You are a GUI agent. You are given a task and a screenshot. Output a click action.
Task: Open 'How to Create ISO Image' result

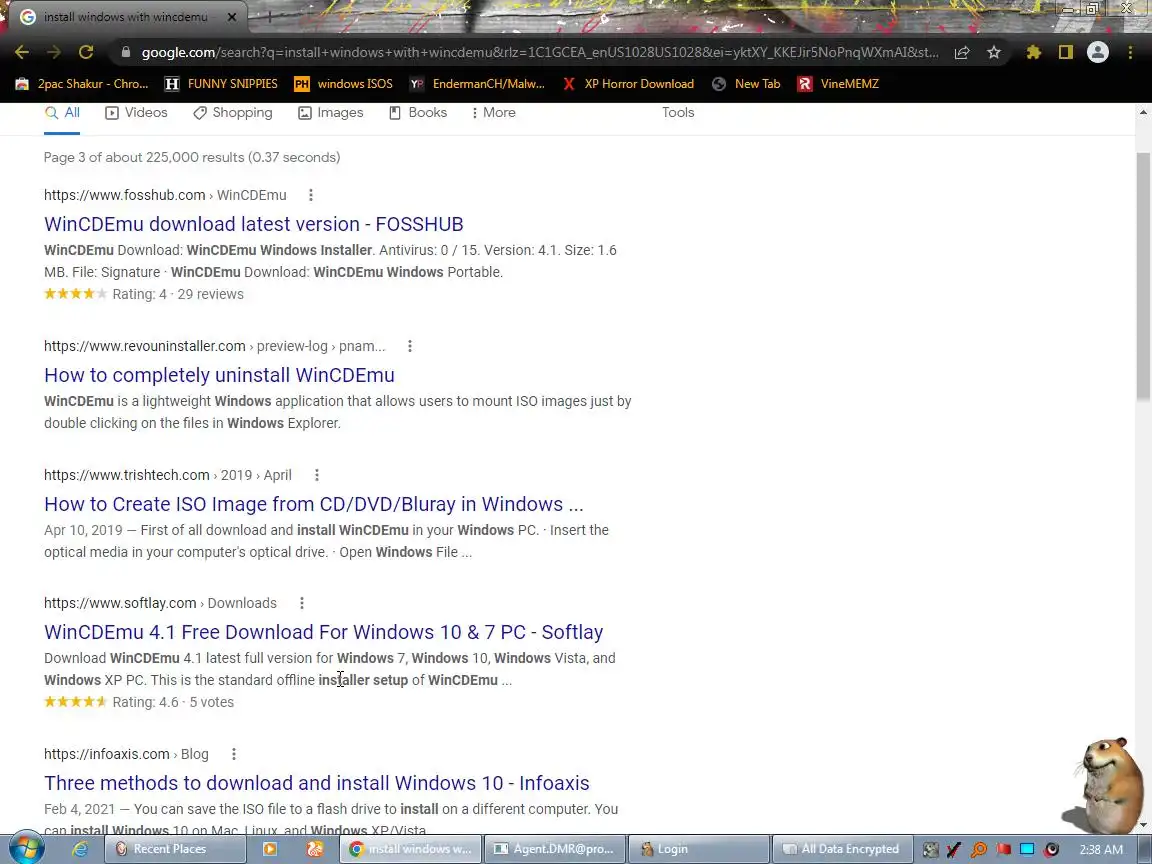coord(314,504)
